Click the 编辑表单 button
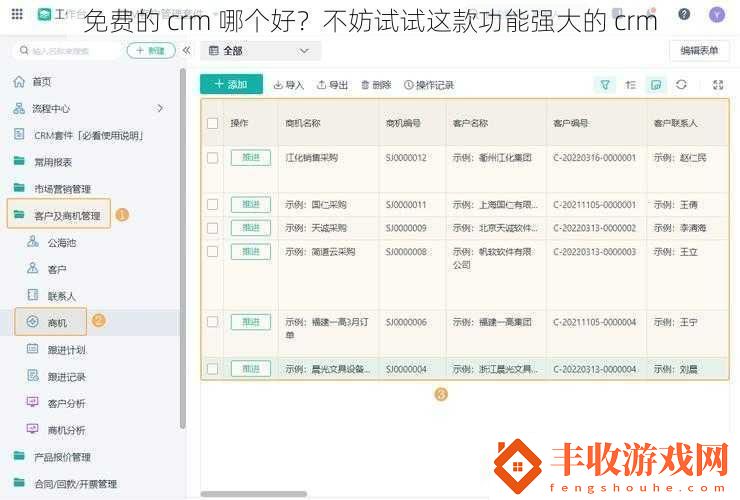The width and height of the screenshot is (740, 500). [699, 51]
